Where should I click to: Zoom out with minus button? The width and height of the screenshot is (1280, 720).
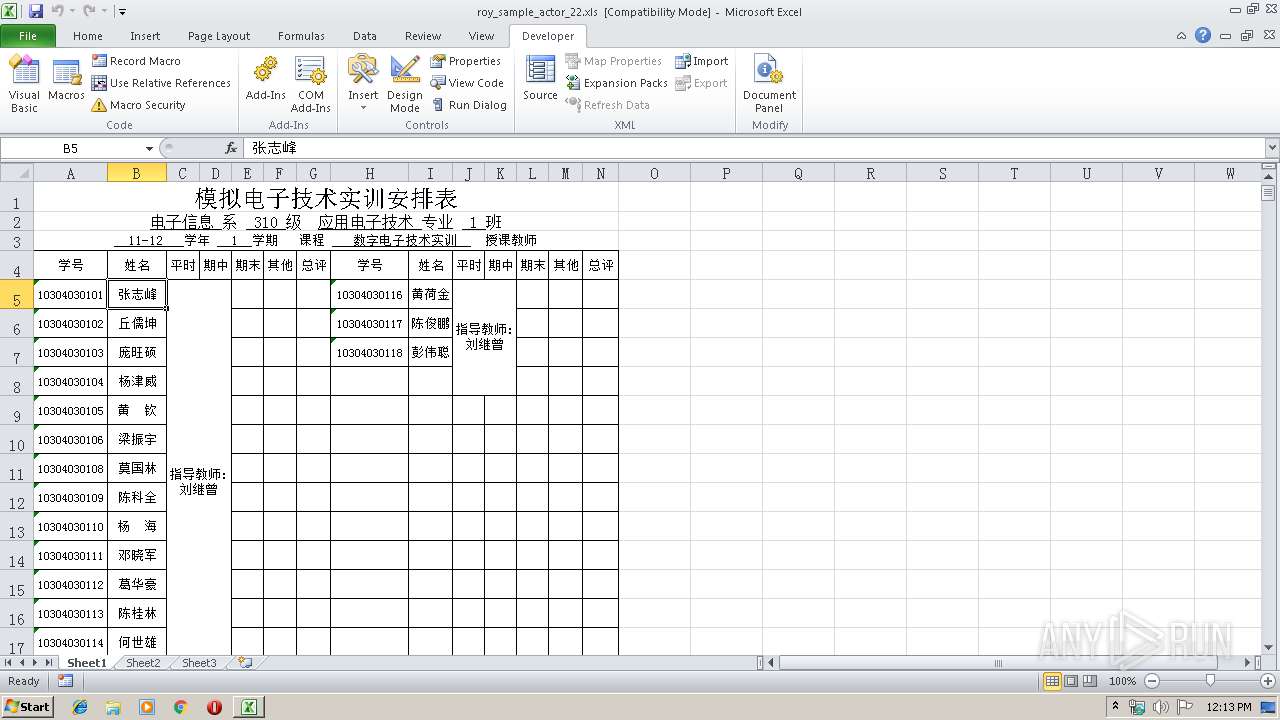(x=1151, y=681)
